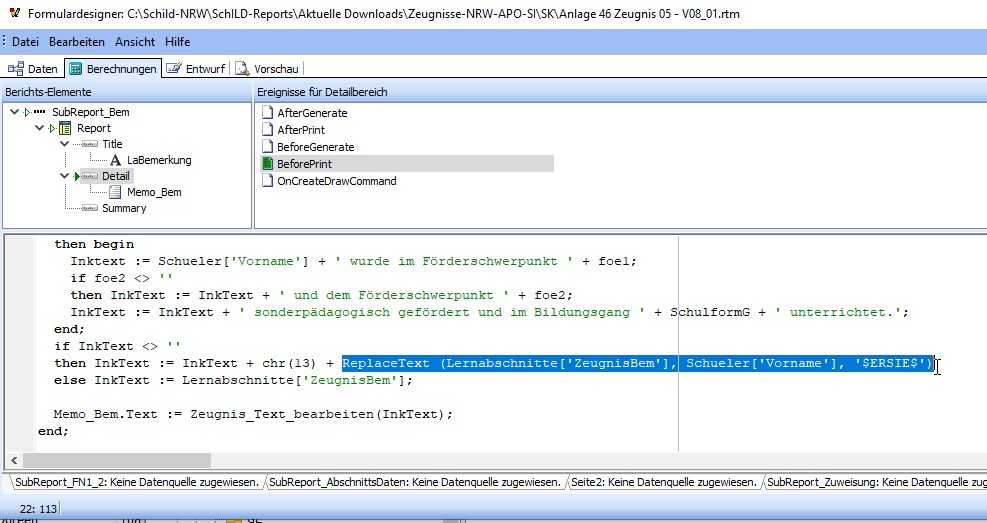Open the Hilfe menu
This screenshot has width=987, height=523.
point(178,42)
